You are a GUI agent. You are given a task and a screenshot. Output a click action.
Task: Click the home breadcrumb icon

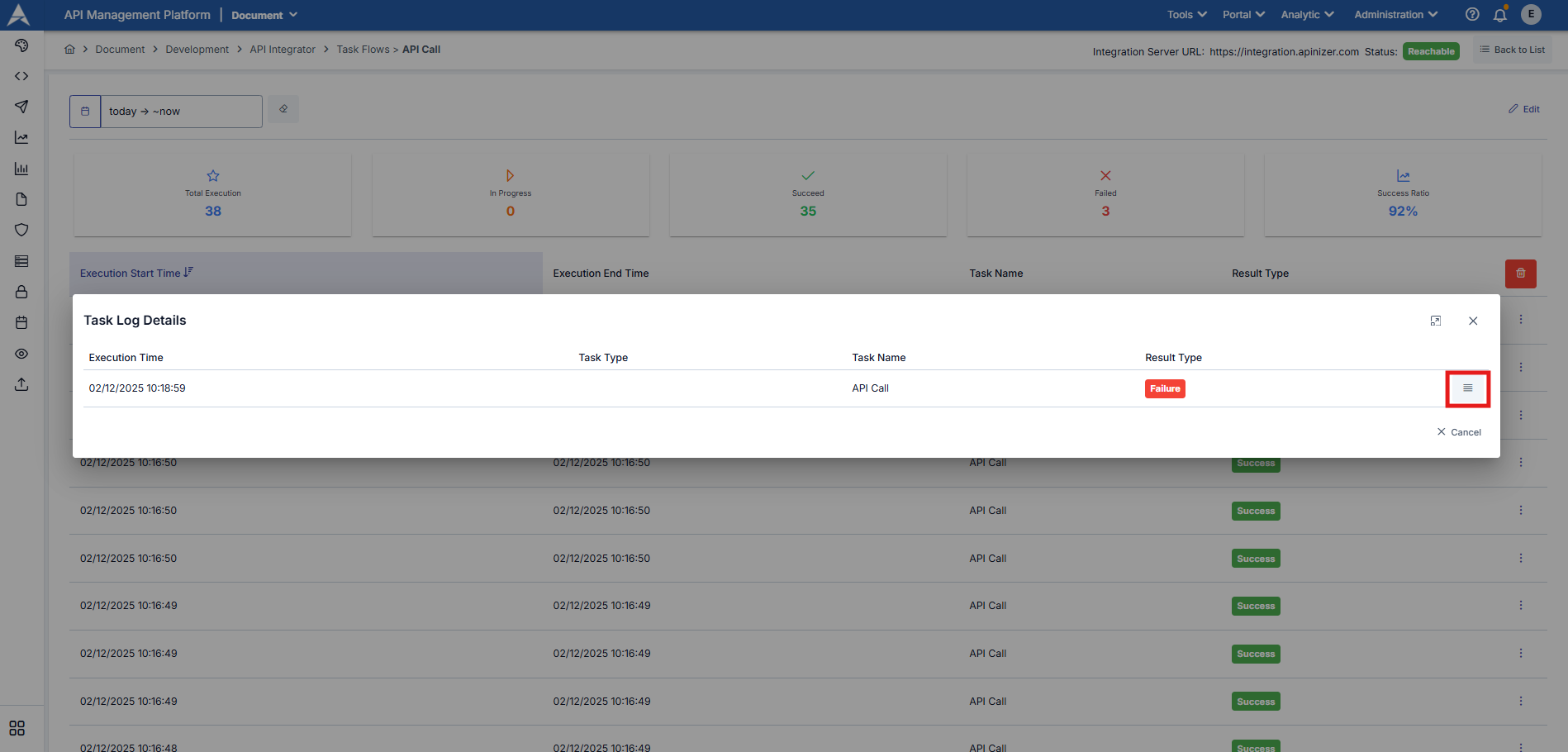70,50
